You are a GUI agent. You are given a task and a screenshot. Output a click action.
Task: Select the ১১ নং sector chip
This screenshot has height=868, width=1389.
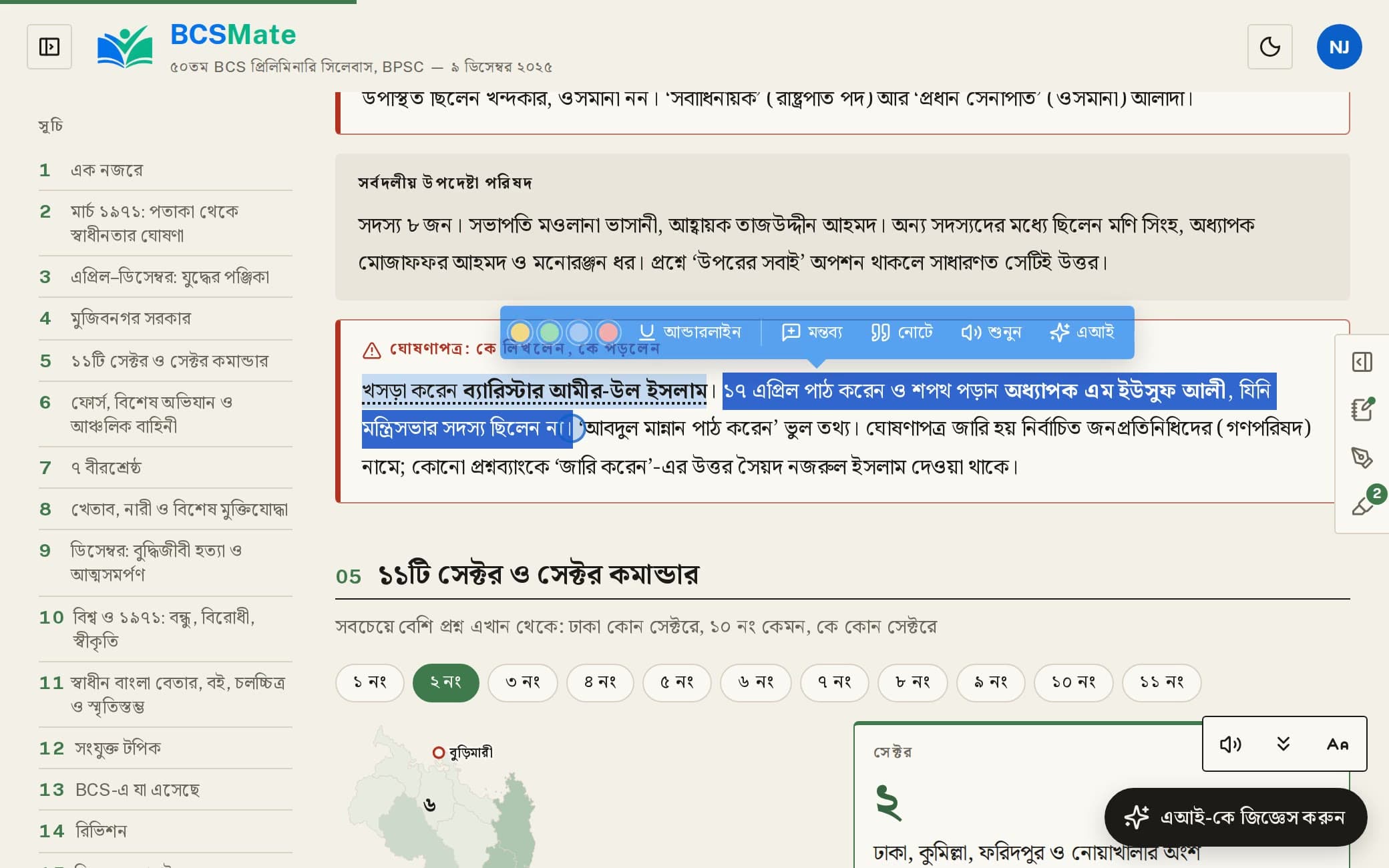[x=1161, y=682]
